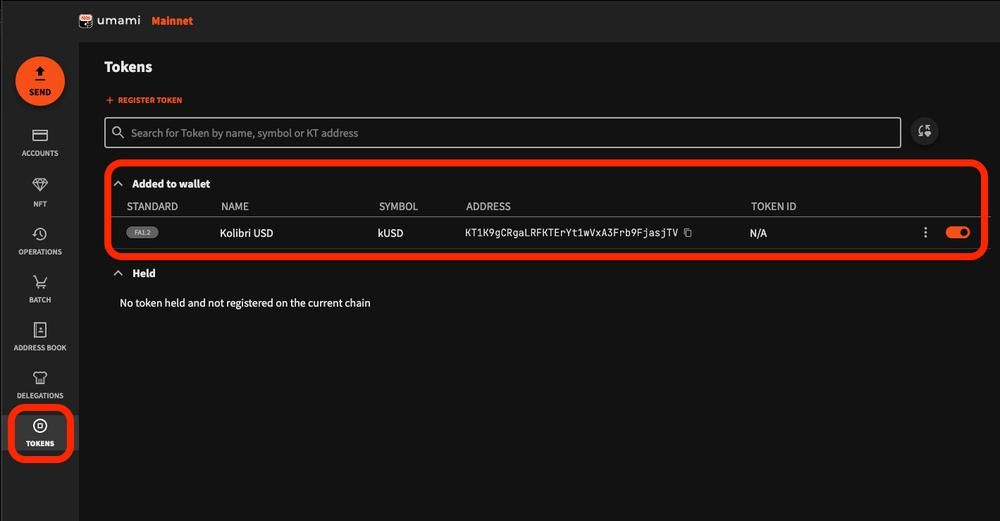Click the no token held message
The height and width of the screenshot is (521, 1000).
pyautogui.click(x=245, y=303)
